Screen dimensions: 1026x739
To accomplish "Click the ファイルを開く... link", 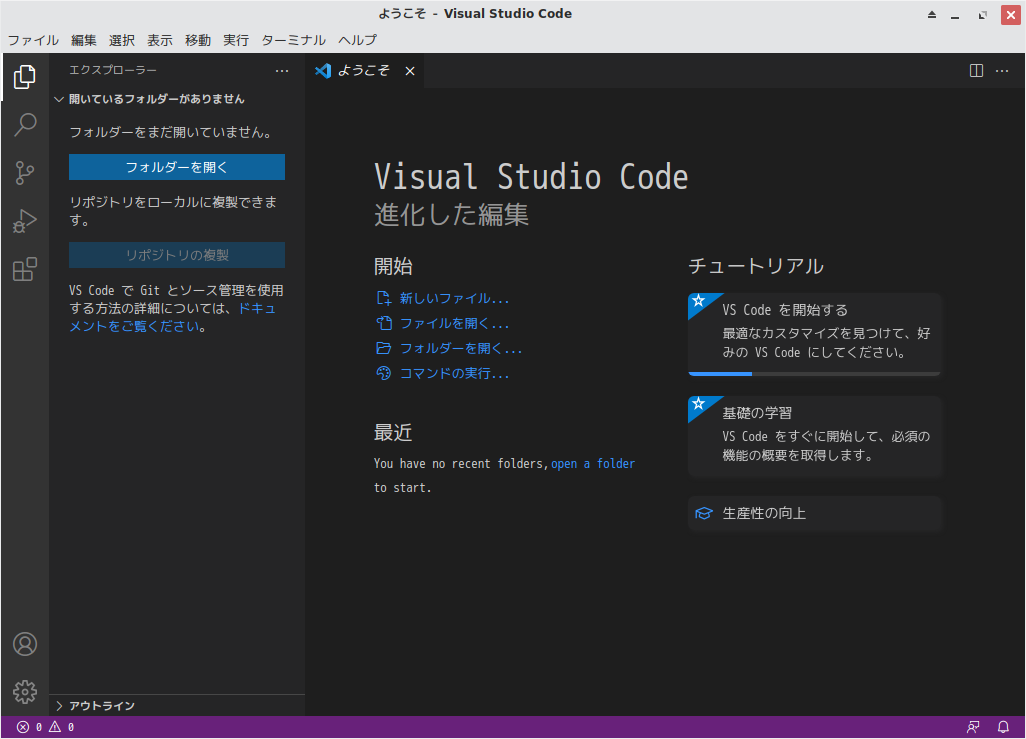I will tap(454, 323).
